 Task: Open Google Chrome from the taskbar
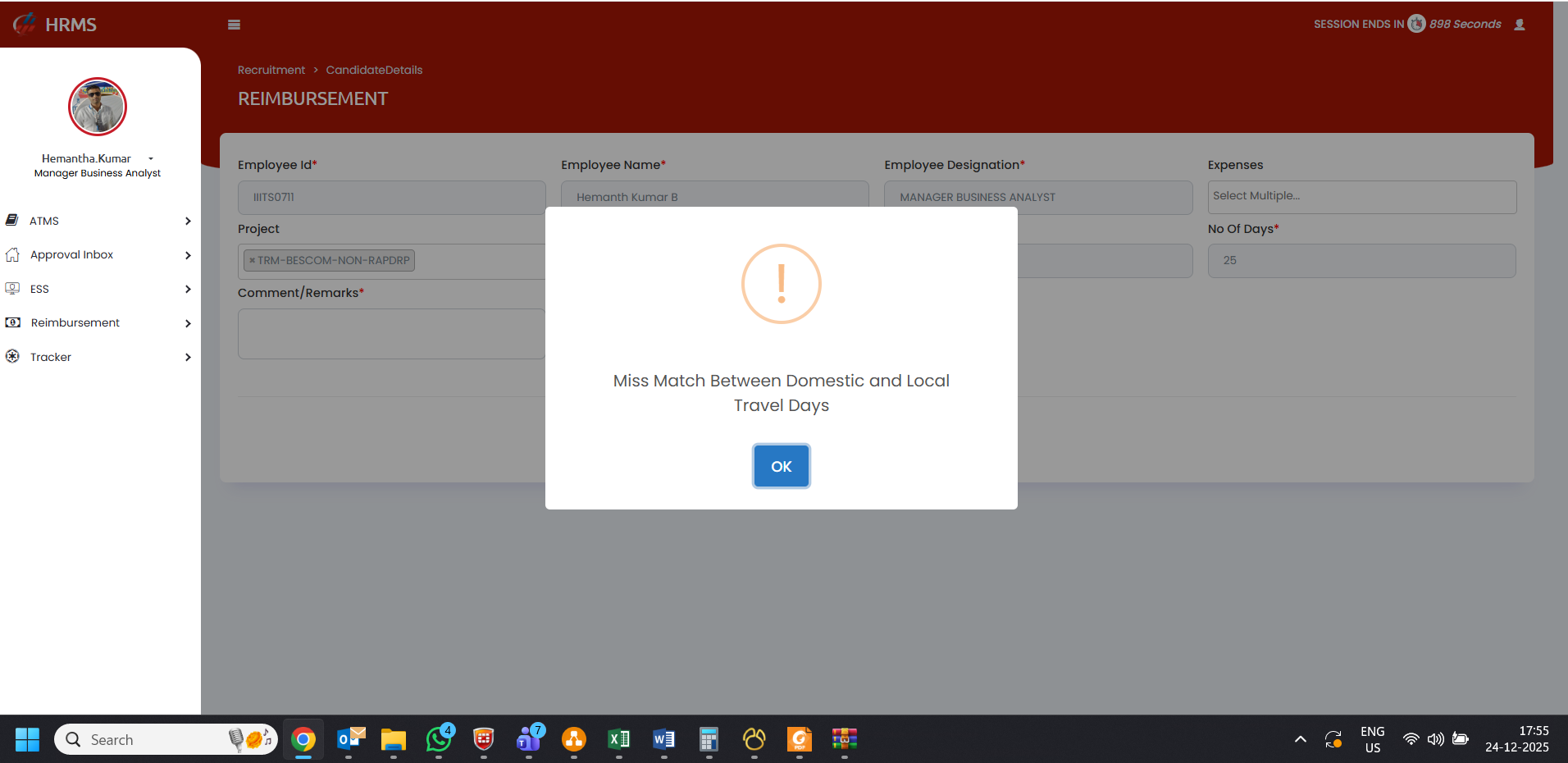303,739
